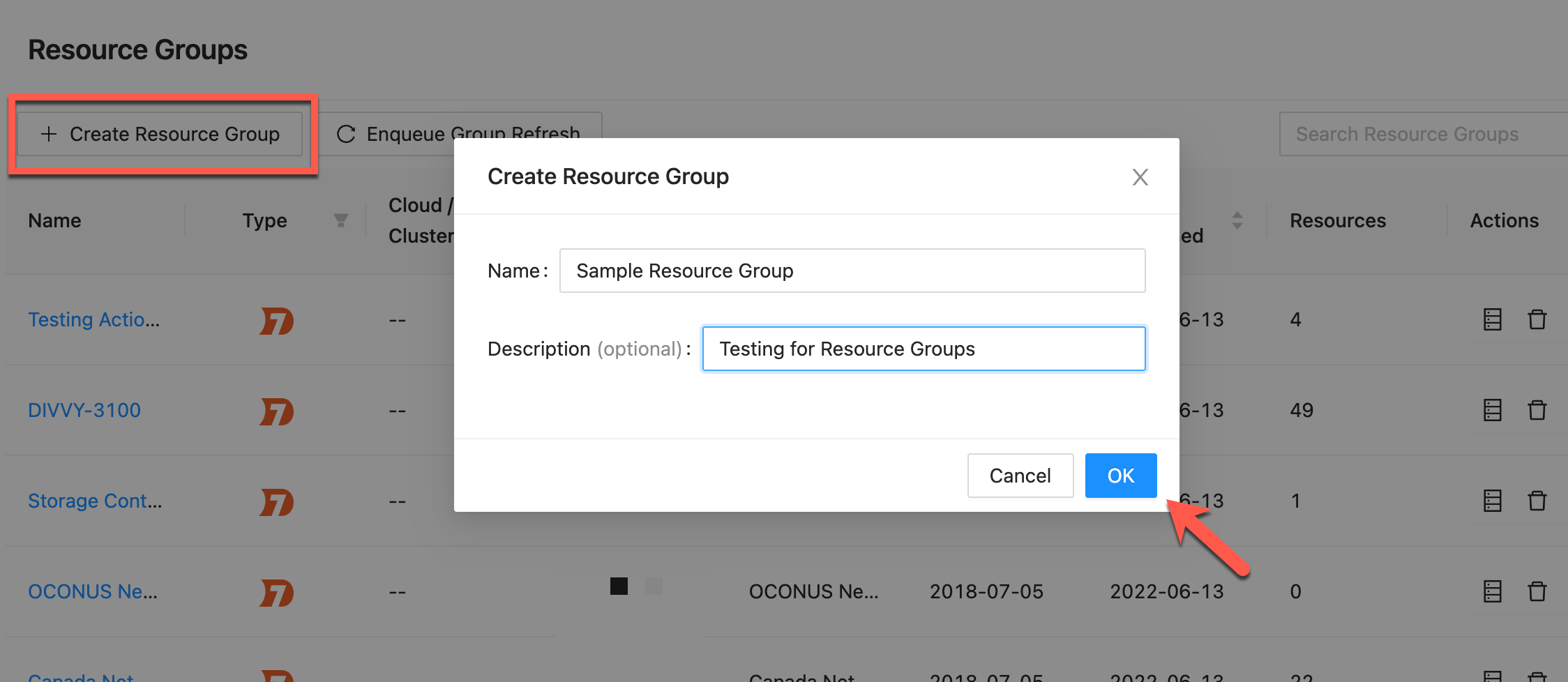This screenshot has height=682, width=1568.
Task: Focus the Search Resource Groups box
Action: (x=1423, y=134)
